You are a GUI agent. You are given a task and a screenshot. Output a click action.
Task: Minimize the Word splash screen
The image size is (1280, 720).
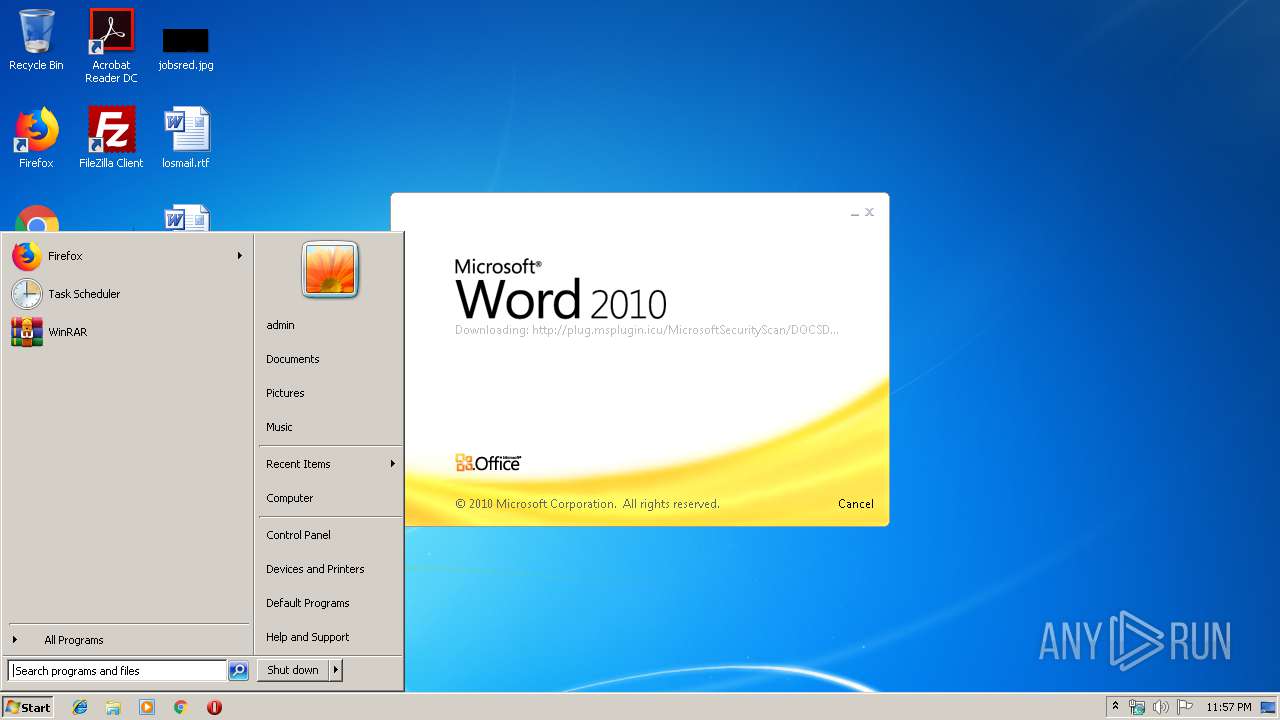855,213
